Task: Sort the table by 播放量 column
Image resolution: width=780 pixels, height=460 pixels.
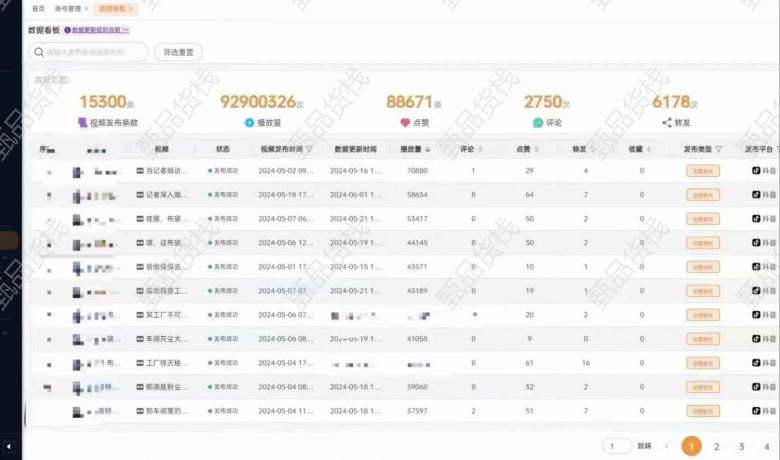Action: tap(429, 149)
